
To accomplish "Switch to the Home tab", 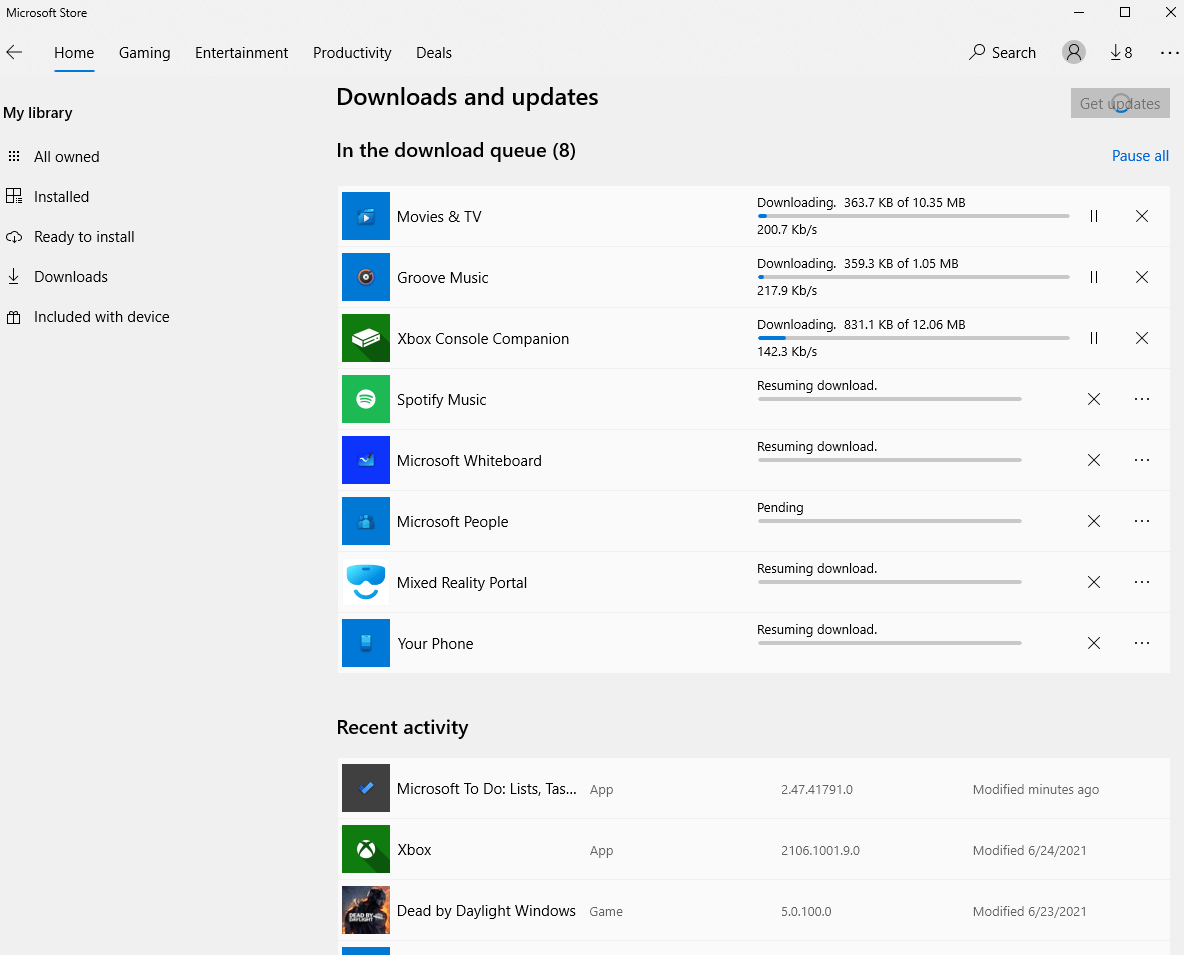I will (74, 53).
